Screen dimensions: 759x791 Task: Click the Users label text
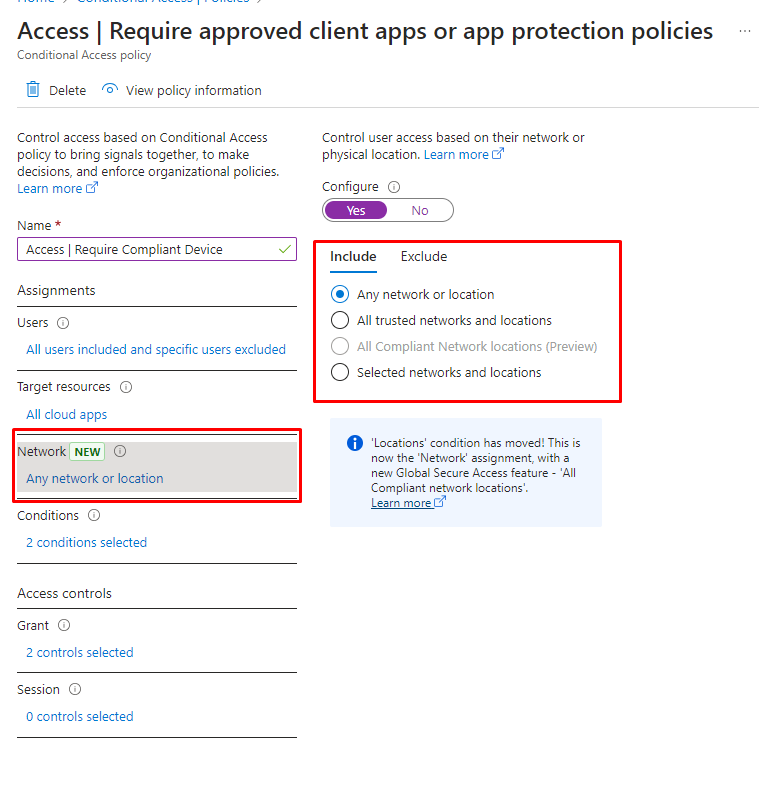tap(33, 323)
